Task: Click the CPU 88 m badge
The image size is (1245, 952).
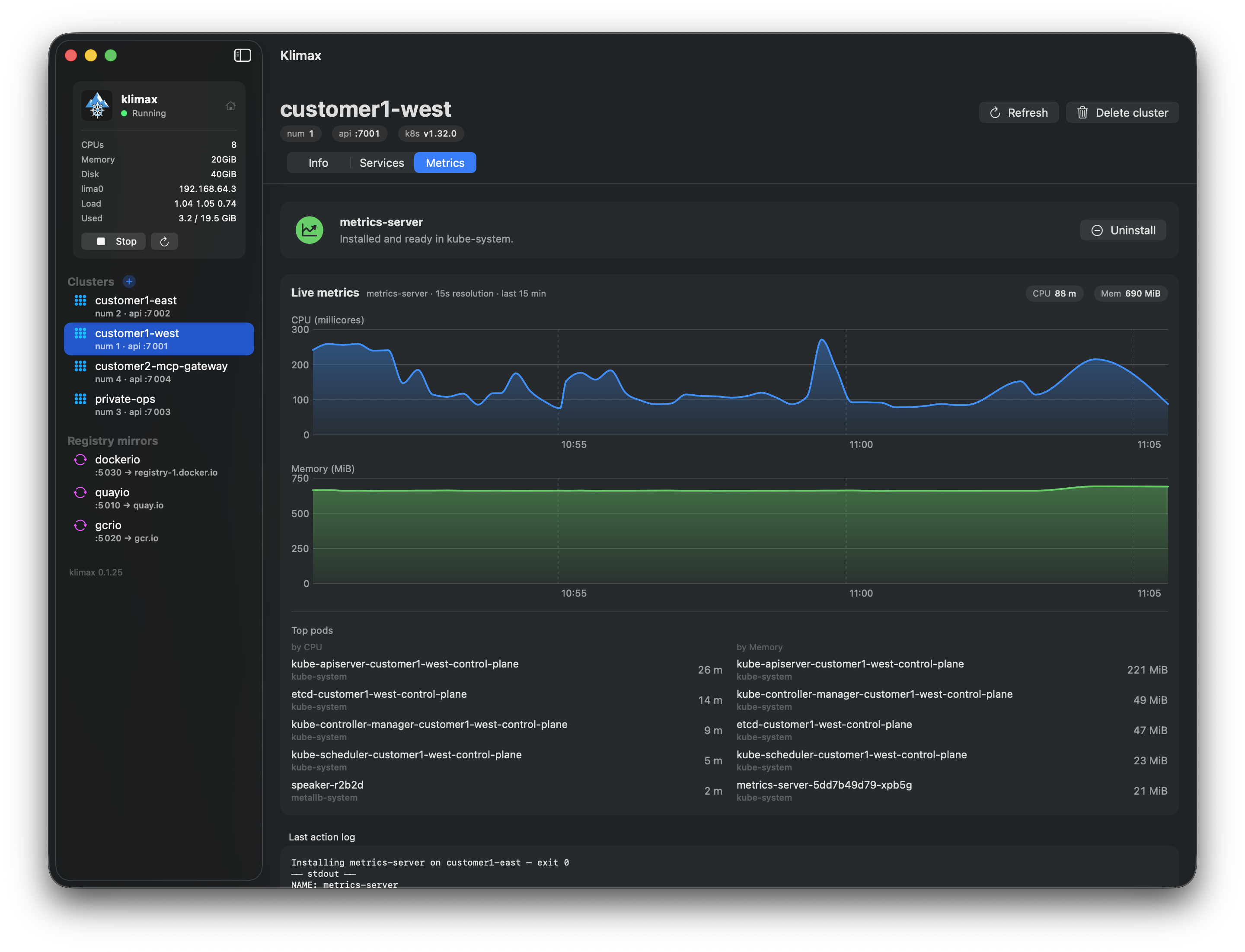Action: pyautogui.click(x=1054, y=294)
